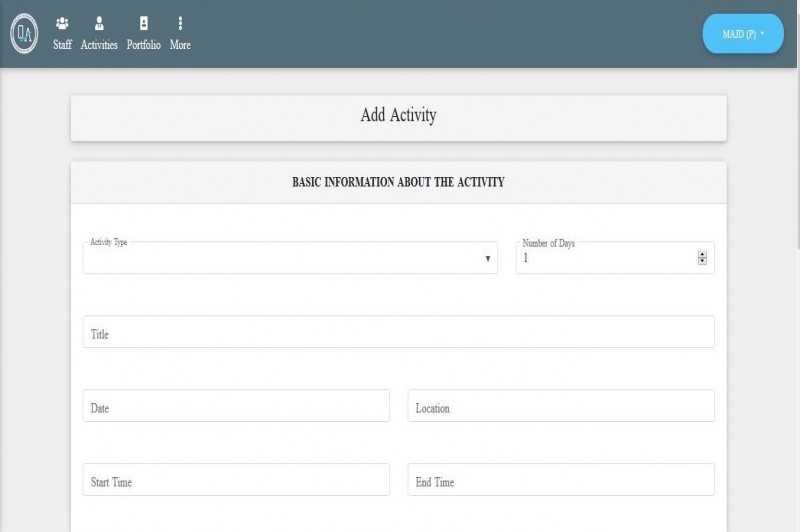
Task: Decrease Number of Days with down arrow
Action: 702,261
